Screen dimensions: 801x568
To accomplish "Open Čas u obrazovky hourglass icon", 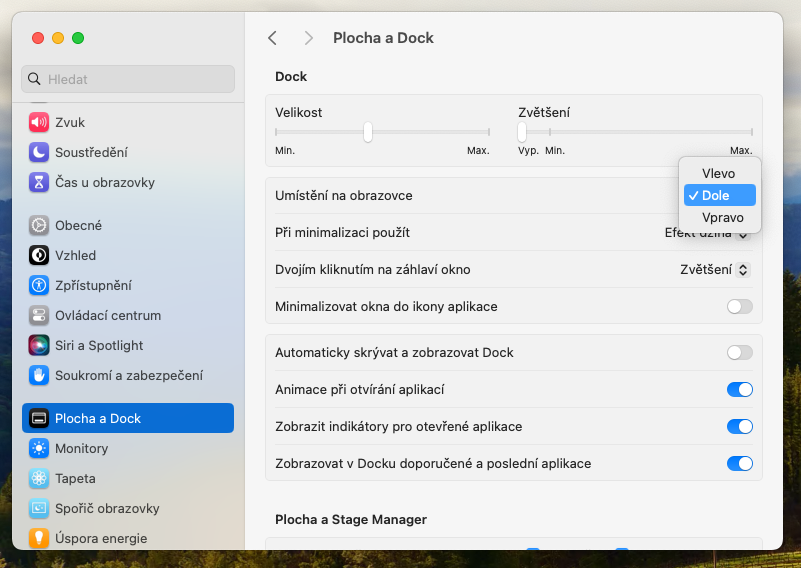I will point(39,182).
